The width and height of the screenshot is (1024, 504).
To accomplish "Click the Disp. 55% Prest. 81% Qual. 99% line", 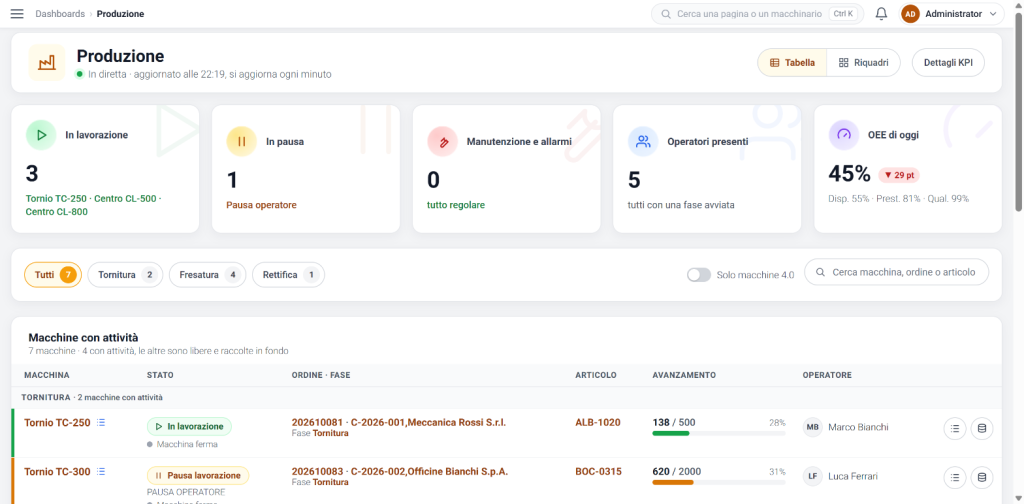I will [x=899, y=198].
